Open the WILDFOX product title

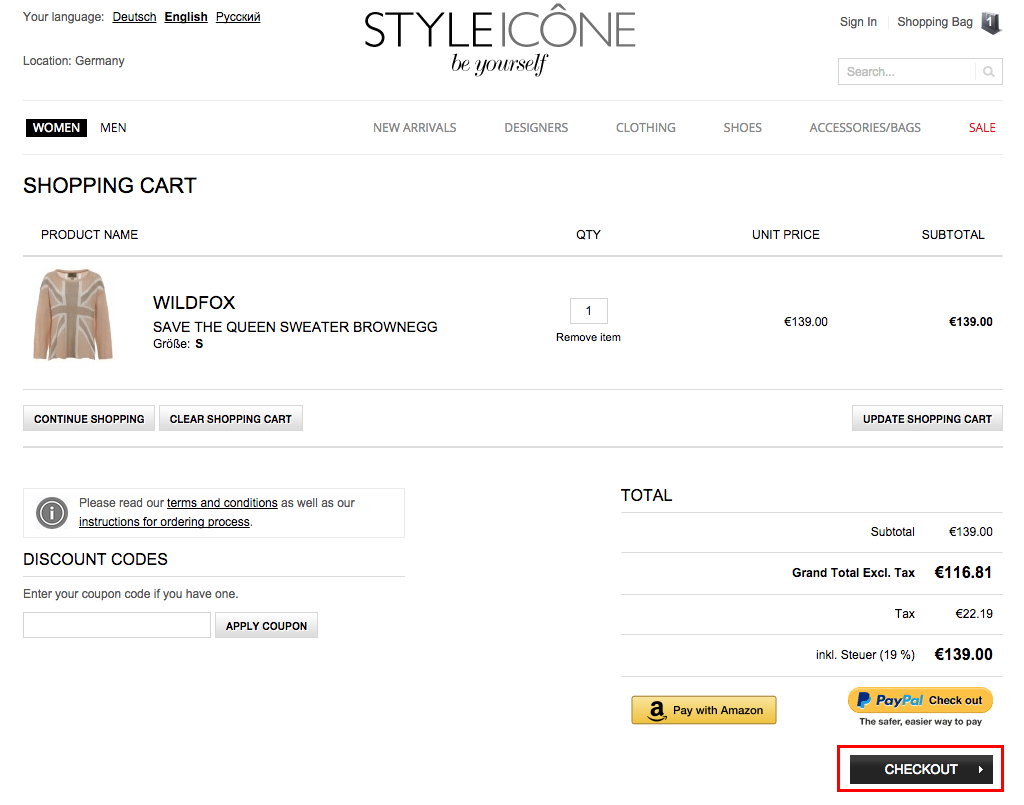[x=194, y=303]
